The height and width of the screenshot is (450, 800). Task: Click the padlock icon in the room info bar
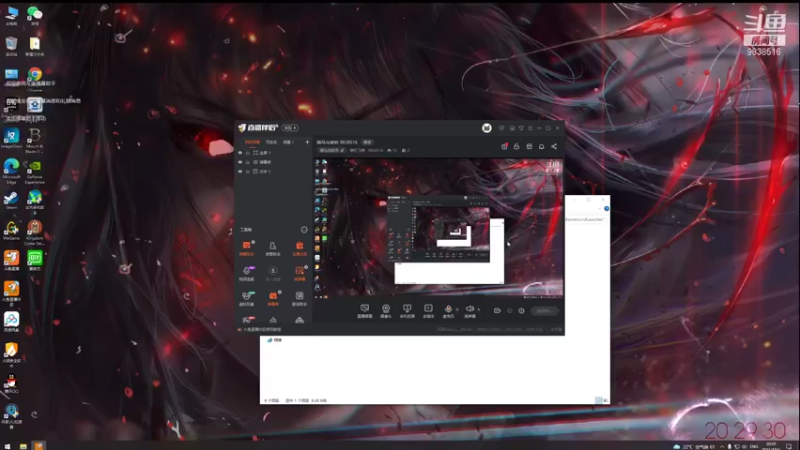pyautogui.click(x=516, y=146)
